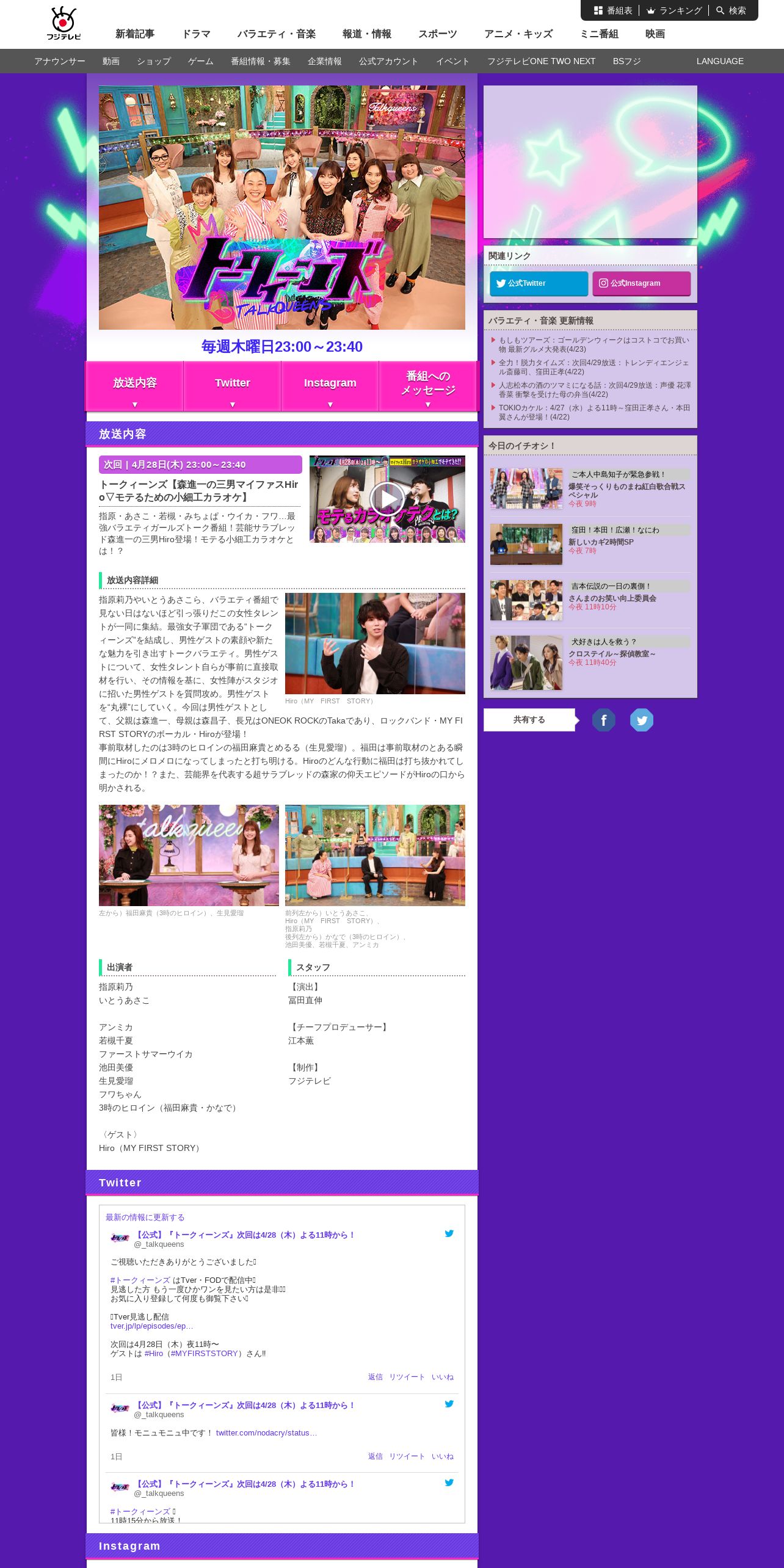Open the 報道・情報 menu

coord(367,34)
